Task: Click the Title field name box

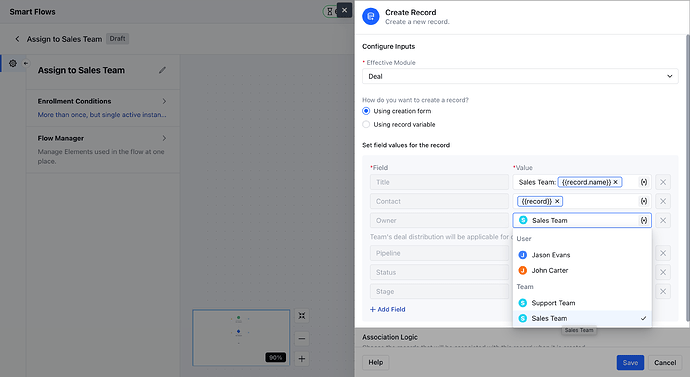Action: click(x=439, y=182)
